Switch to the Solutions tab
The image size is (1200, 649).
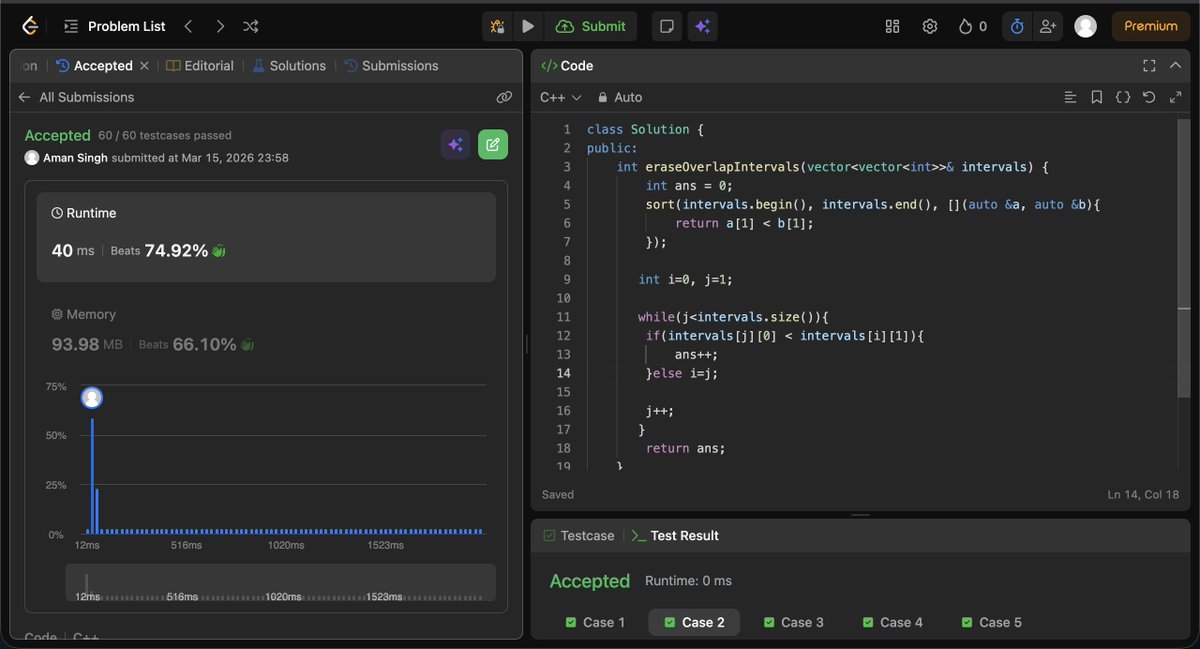288,66
